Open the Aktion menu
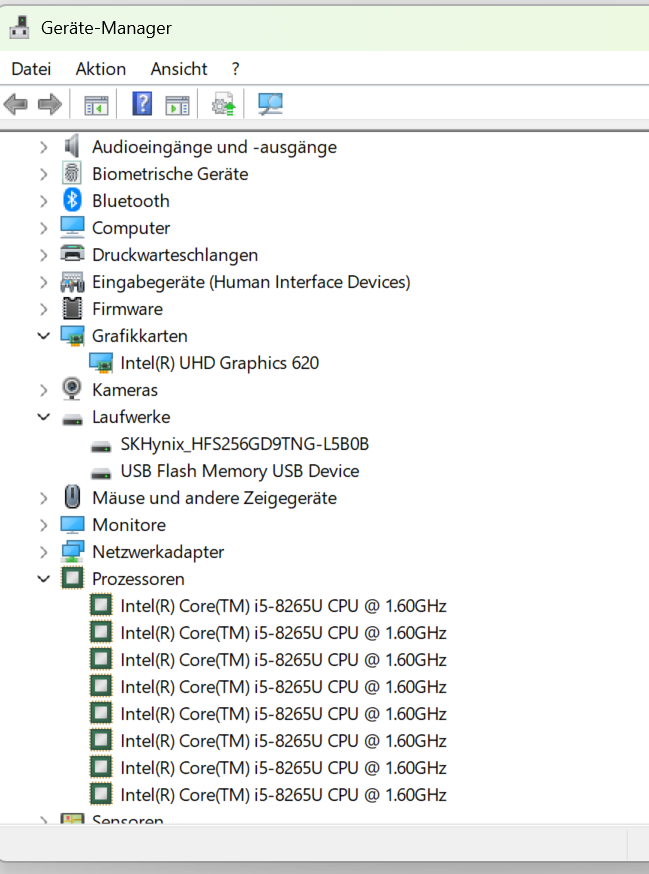 point(101,69)
